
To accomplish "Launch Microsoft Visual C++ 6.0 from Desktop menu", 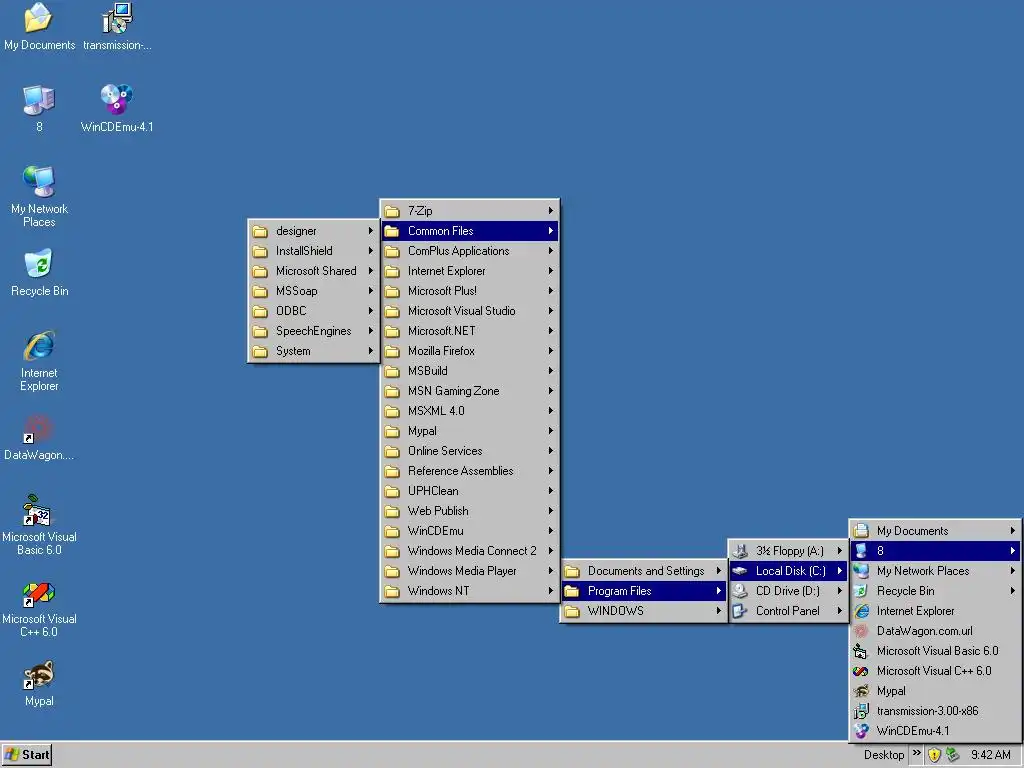I will pyautogui.click(x=935, y=671).
